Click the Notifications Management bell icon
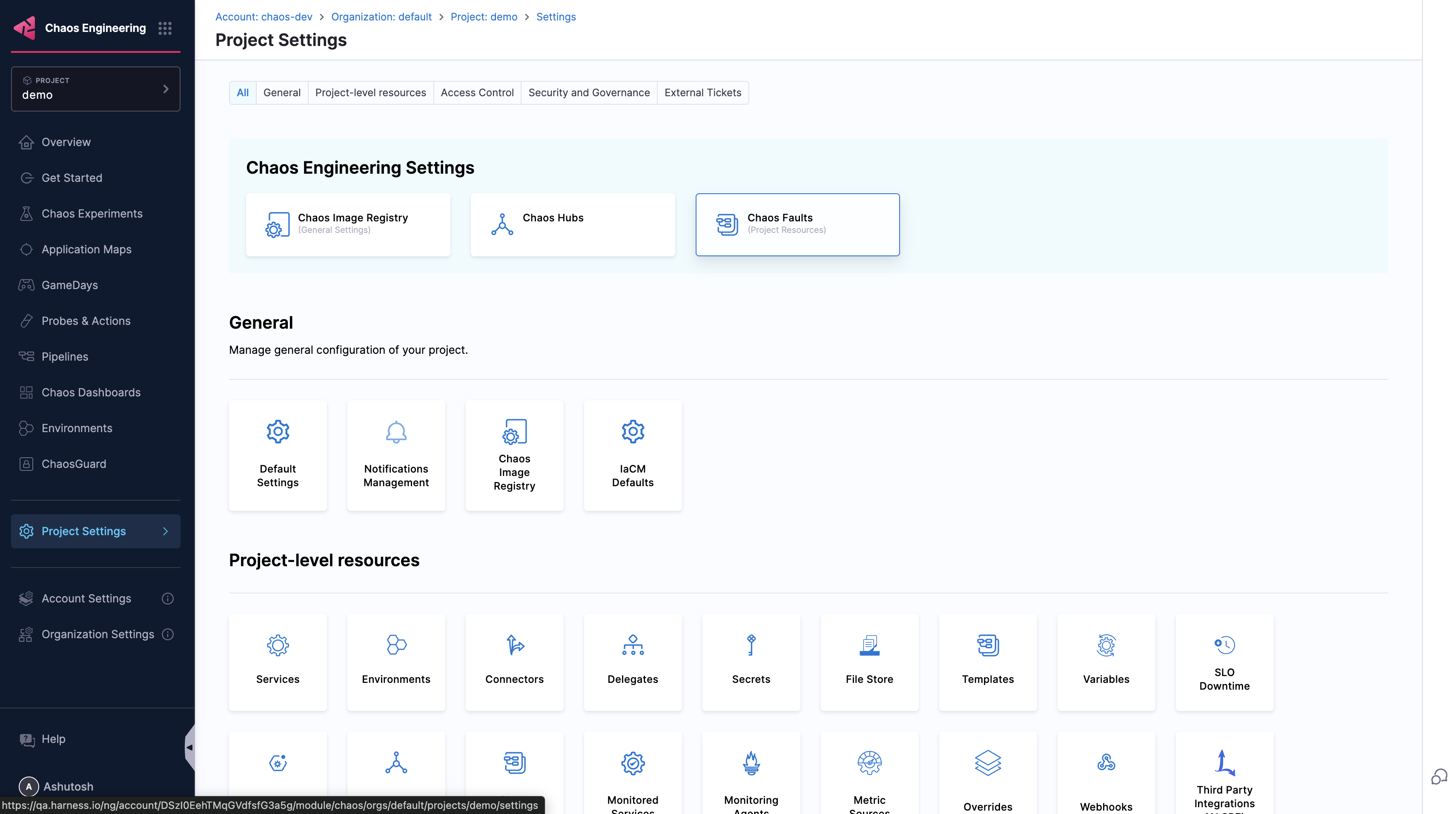Screen dimensions: 1456x814 click(396, 433)
